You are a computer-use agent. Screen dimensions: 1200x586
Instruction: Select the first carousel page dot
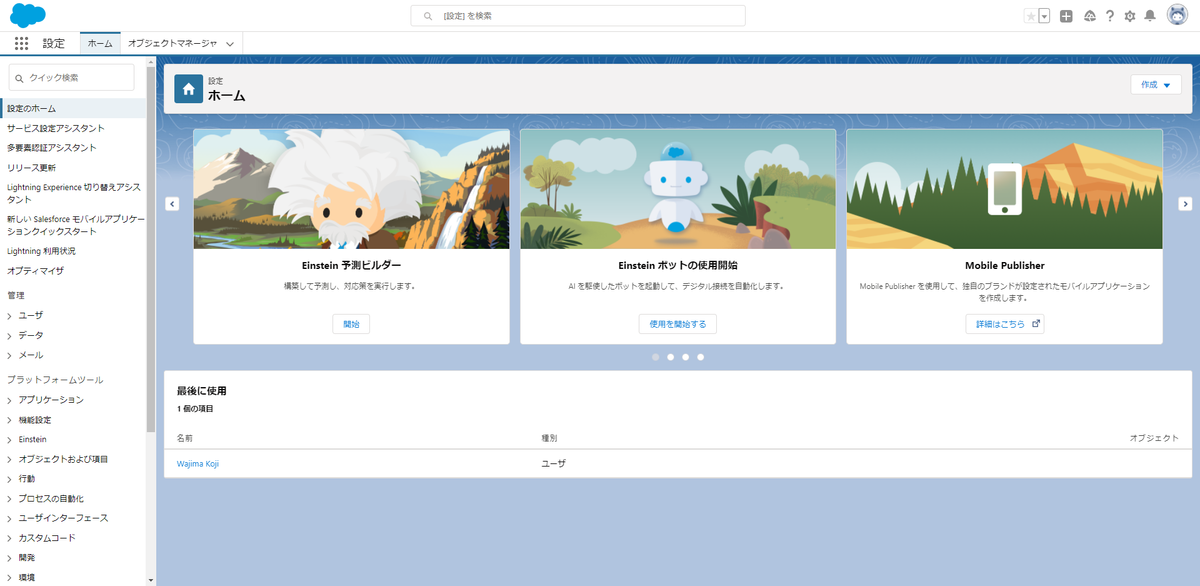pyautogui.click(x=655, y=356)
